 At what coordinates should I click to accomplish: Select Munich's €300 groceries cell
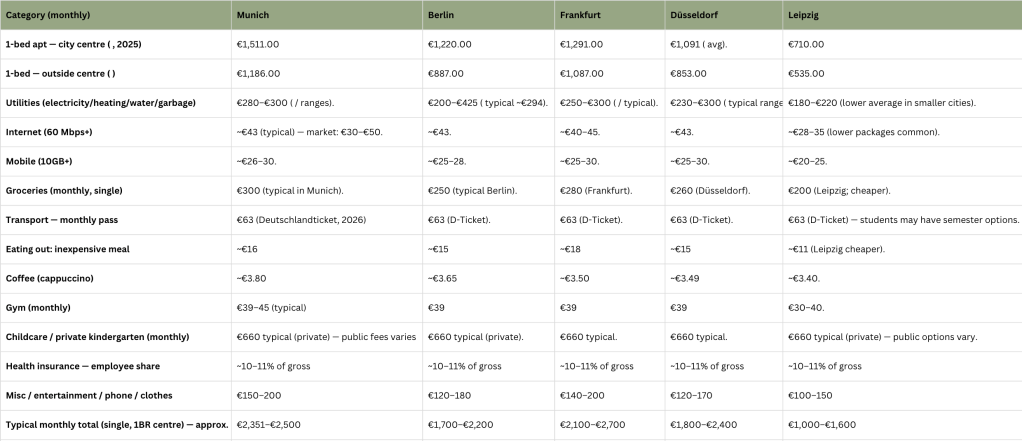click(290, 191)
